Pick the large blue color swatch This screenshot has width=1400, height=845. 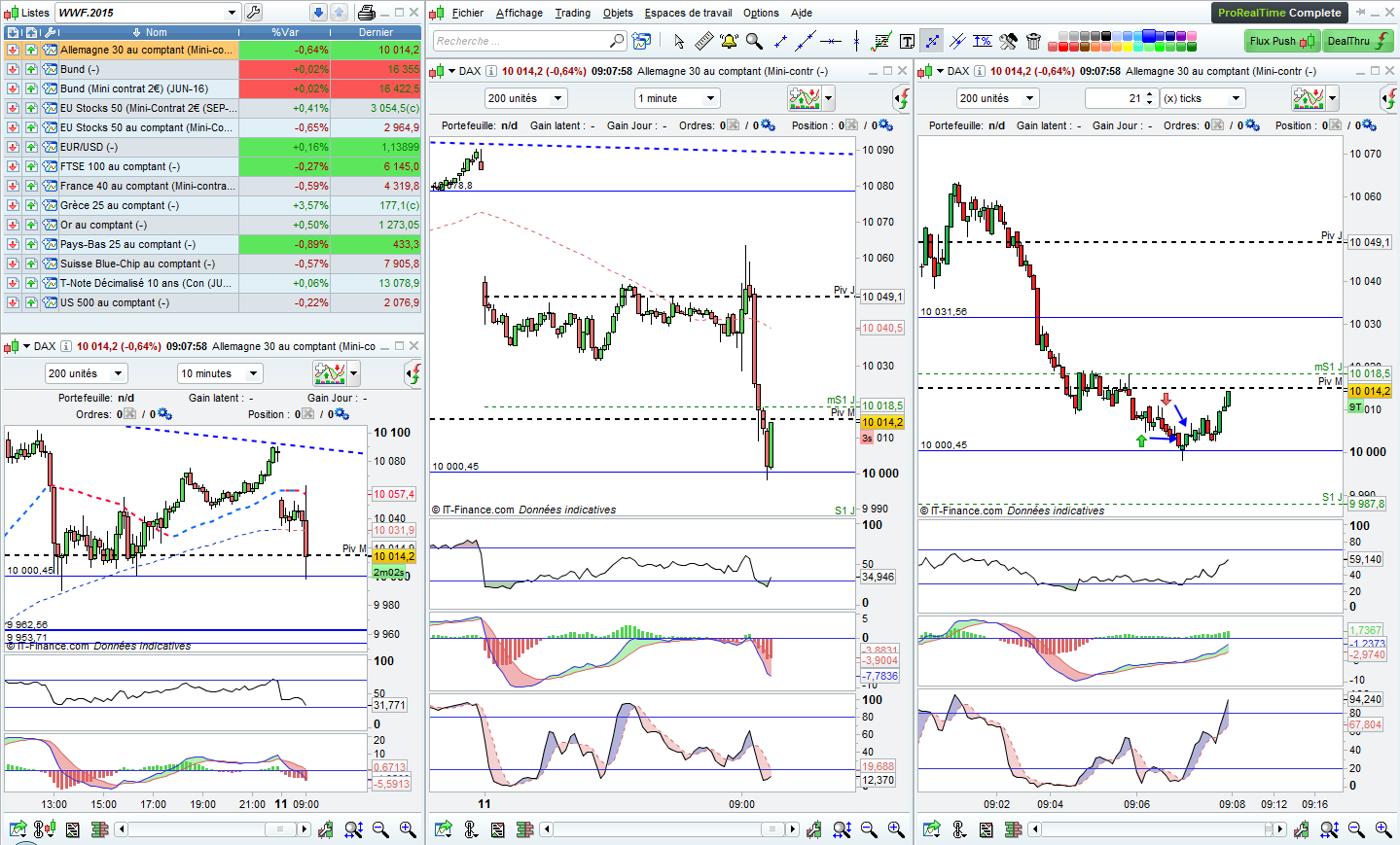pyautogui.click(x=1149, y=36)
